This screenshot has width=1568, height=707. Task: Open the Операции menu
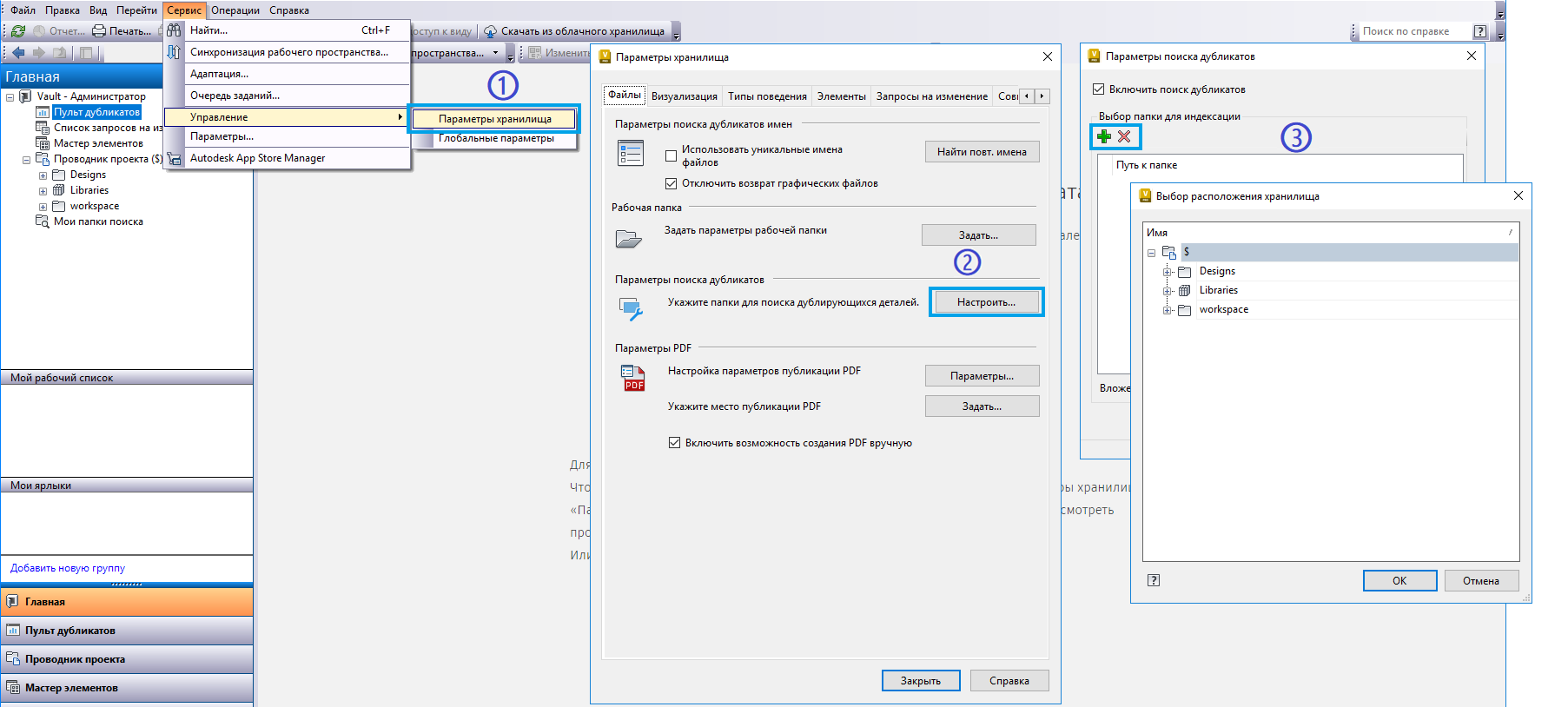(x=235, y=10)
